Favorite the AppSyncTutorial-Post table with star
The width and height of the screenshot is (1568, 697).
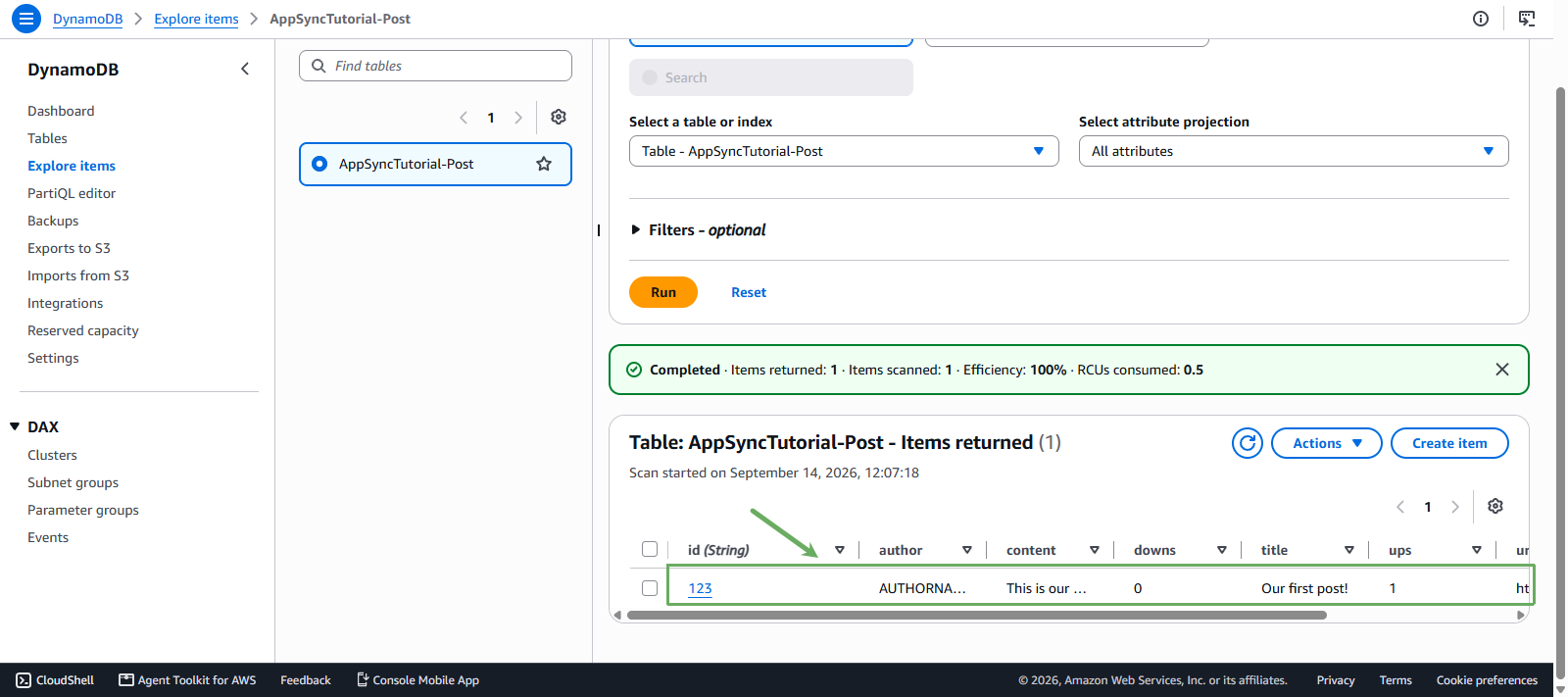click(544, 164)
